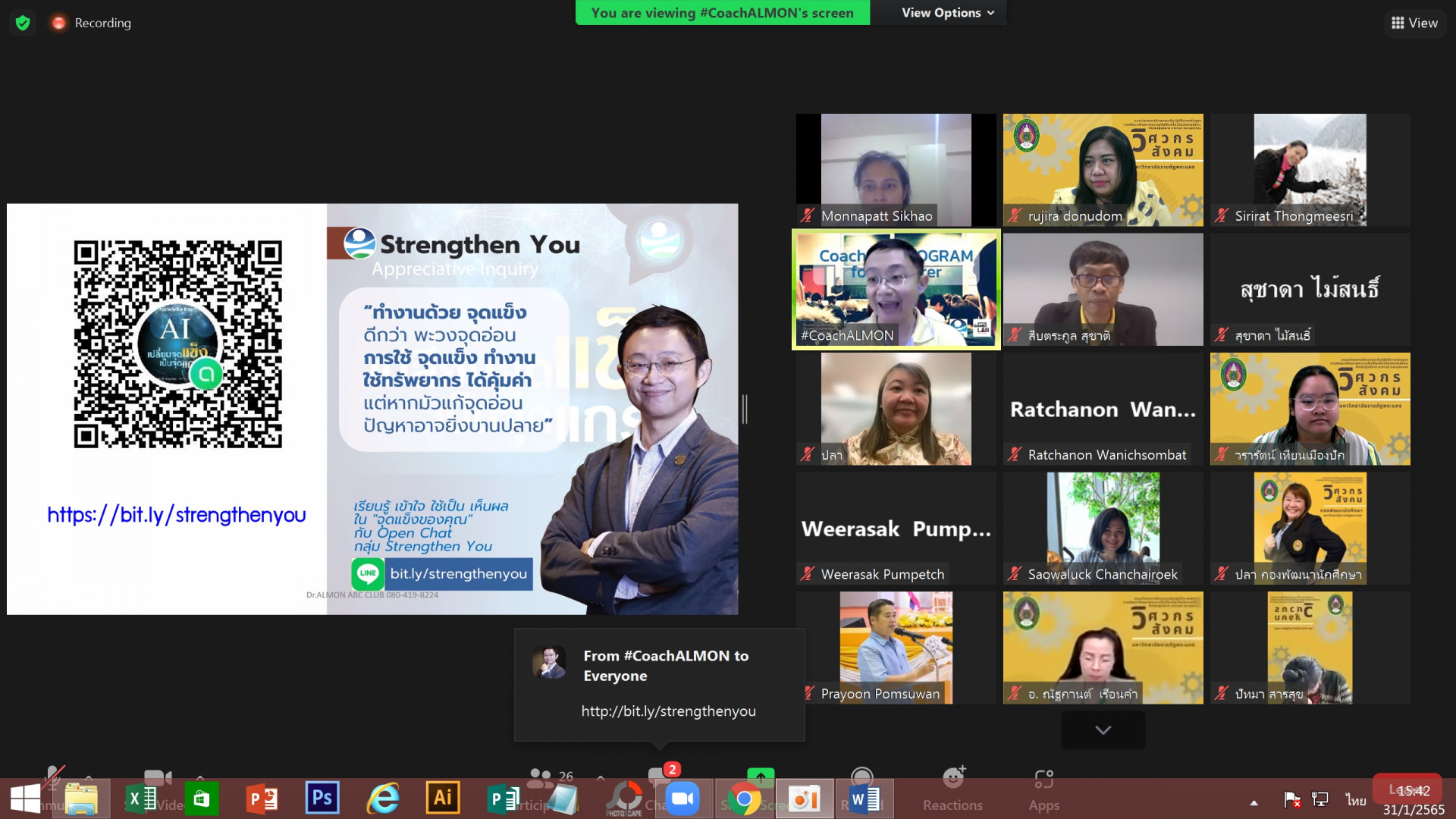
Task: Click the 'You are viewing #CoachALMON's screen' banner
Action: click(722, 13)
